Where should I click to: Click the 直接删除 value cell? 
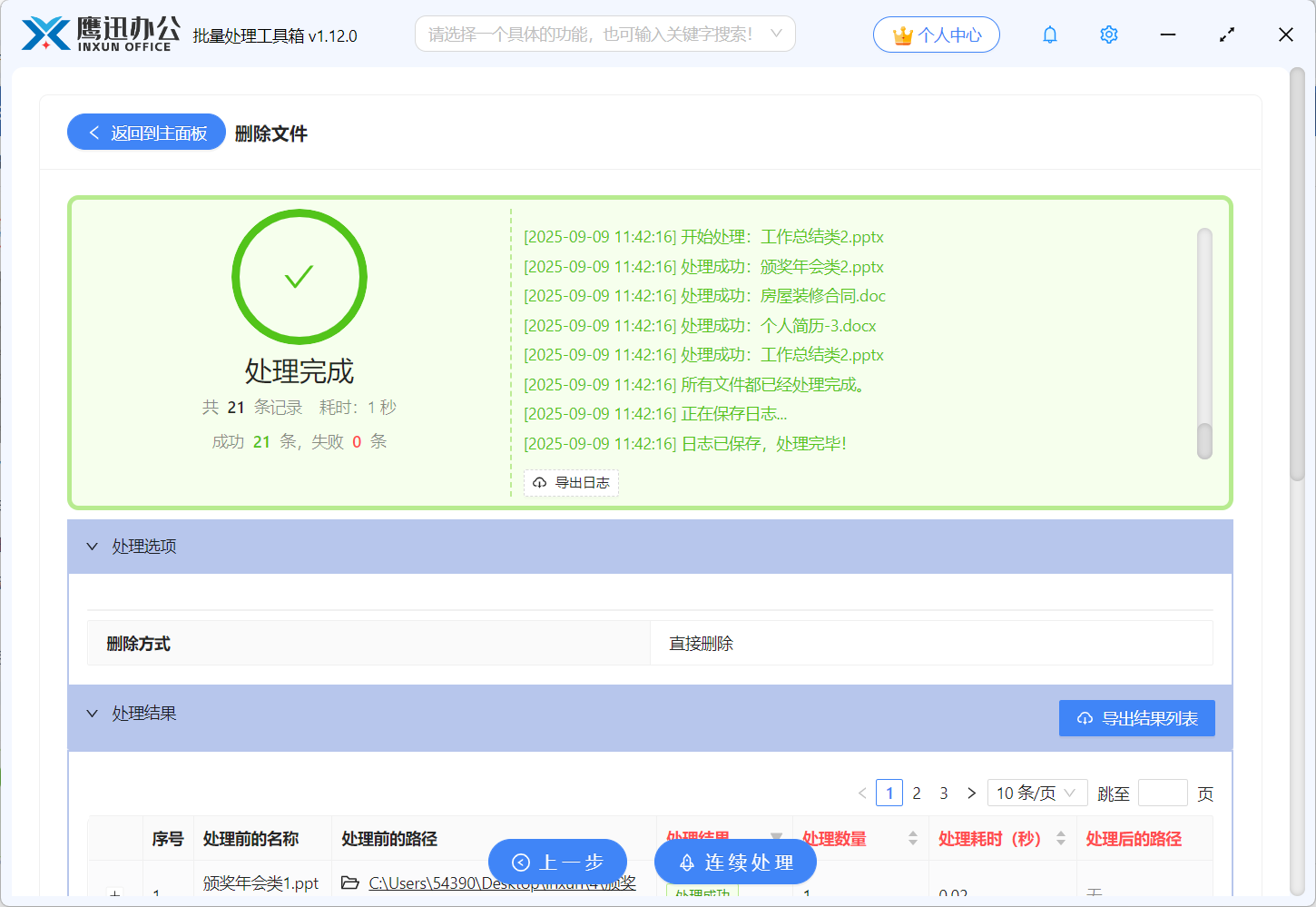pos(931,644)
